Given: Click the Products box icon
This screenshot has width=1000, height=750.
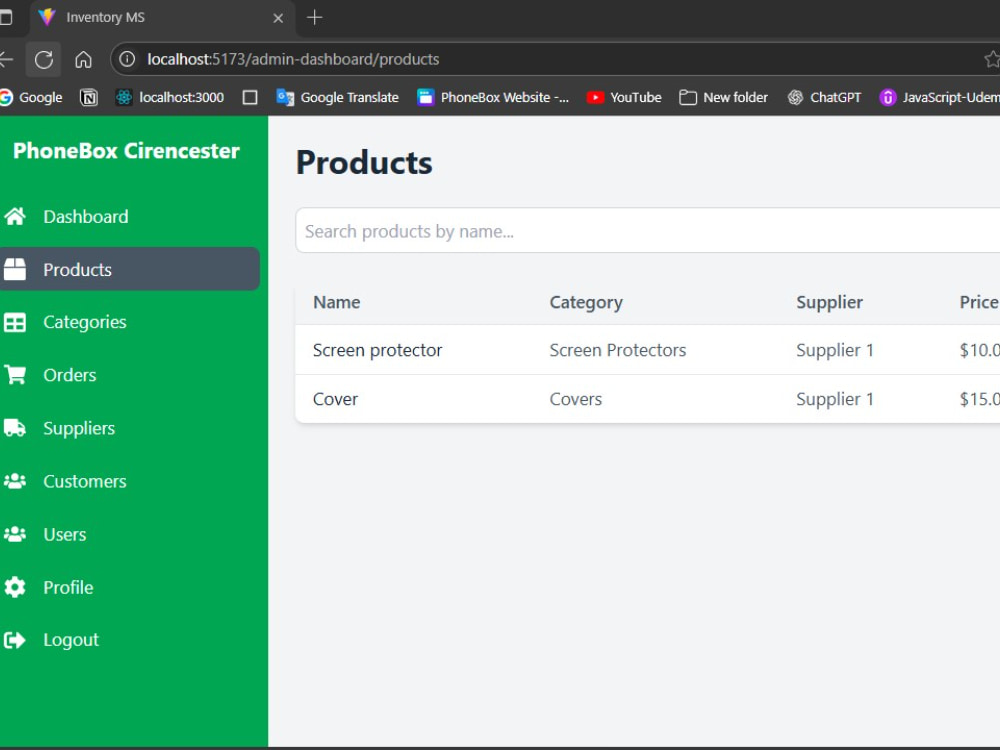Looking at the screenshot, I should point(15,269).
